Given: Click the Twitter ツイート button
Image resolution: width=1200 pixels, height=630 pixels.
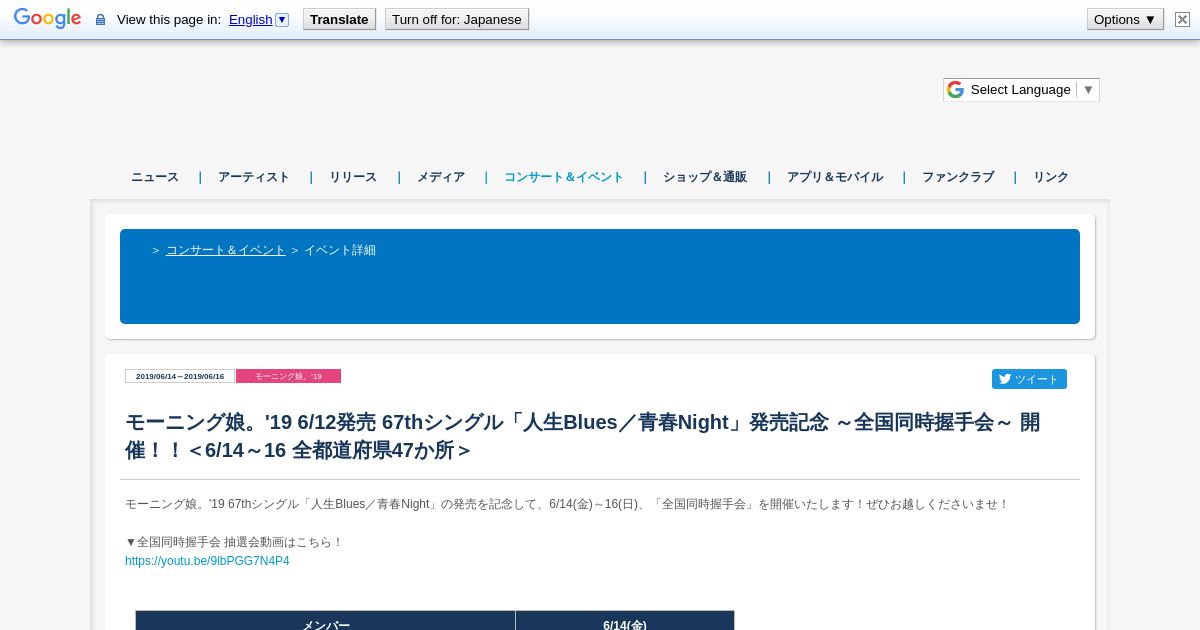Looking at the screenshot, I should point(1029,379).
